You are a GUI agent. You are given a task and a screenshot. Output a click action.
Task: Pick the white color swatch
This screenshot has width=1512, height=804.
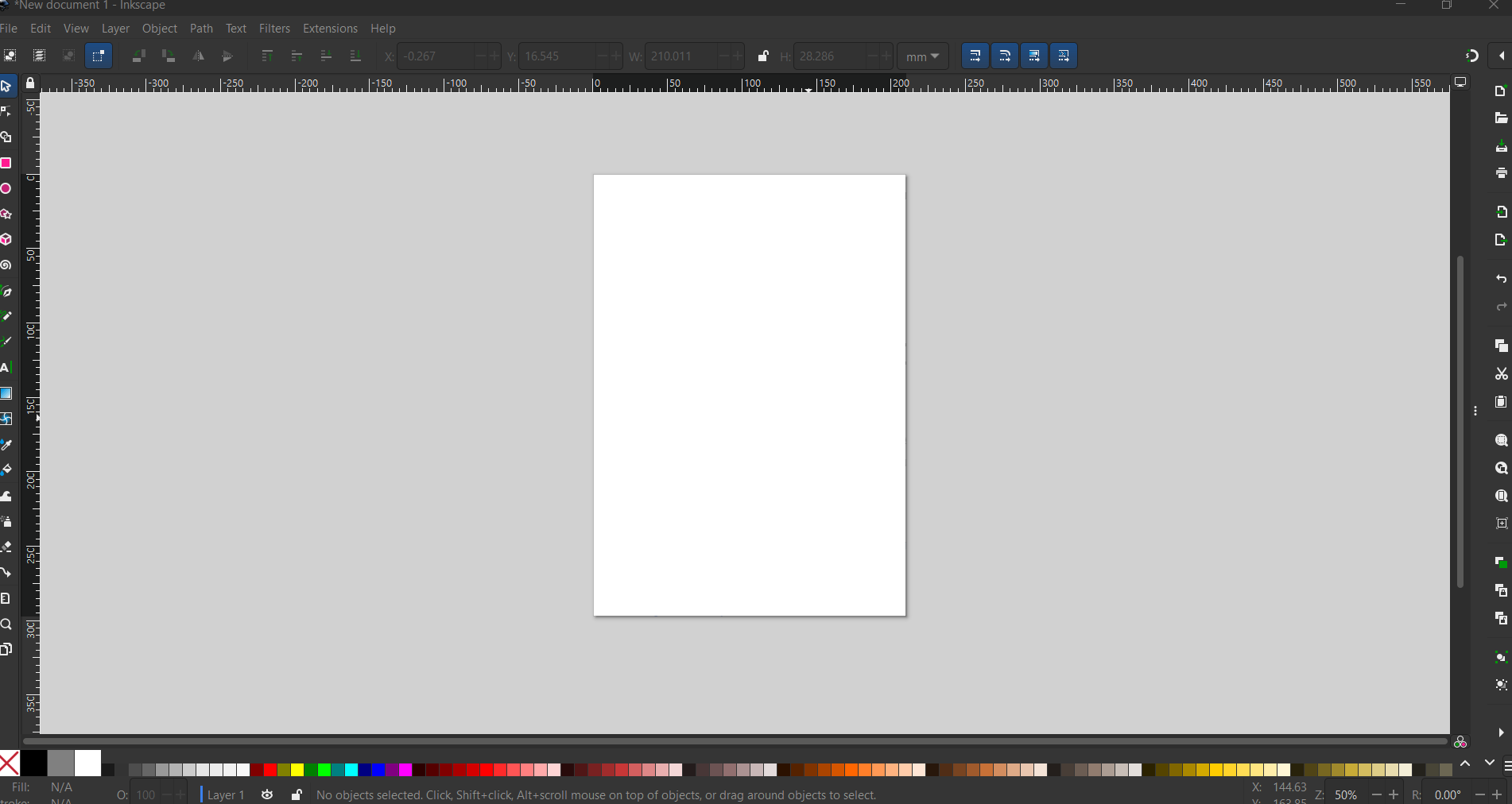tap(87, 763)
